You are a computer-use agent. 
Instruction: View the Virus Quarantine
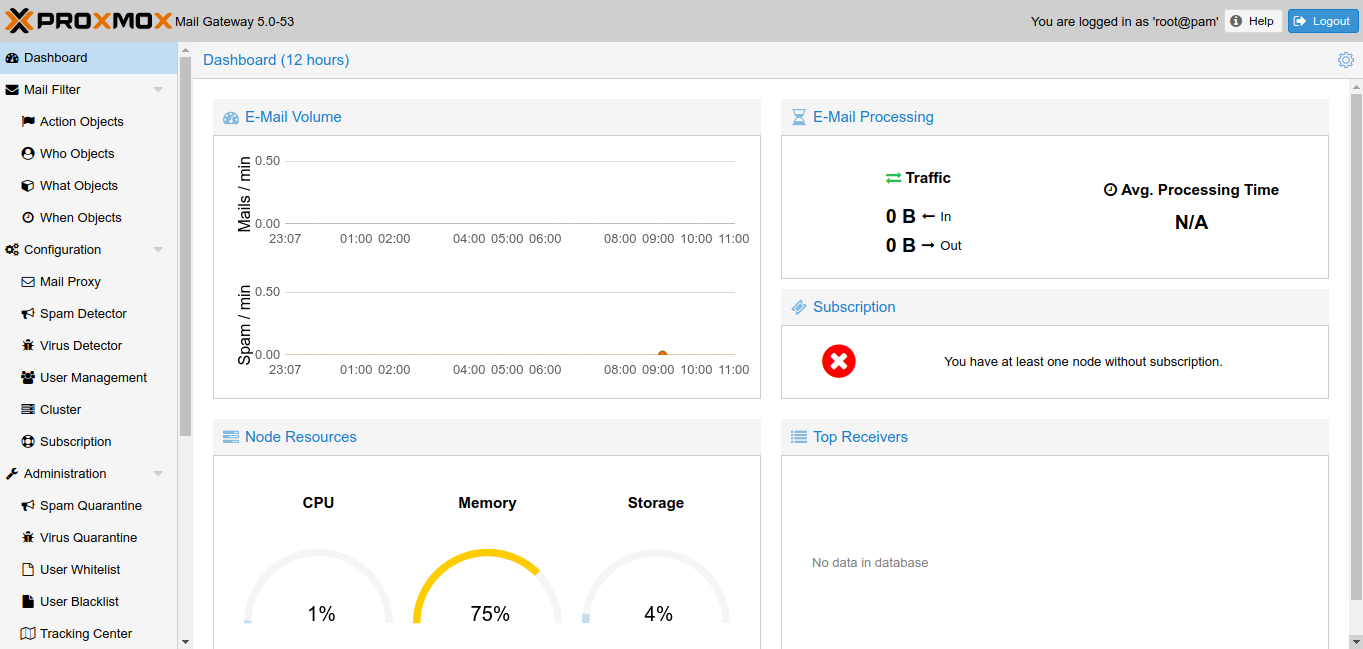pyautogui.click(x=89, y=538)
